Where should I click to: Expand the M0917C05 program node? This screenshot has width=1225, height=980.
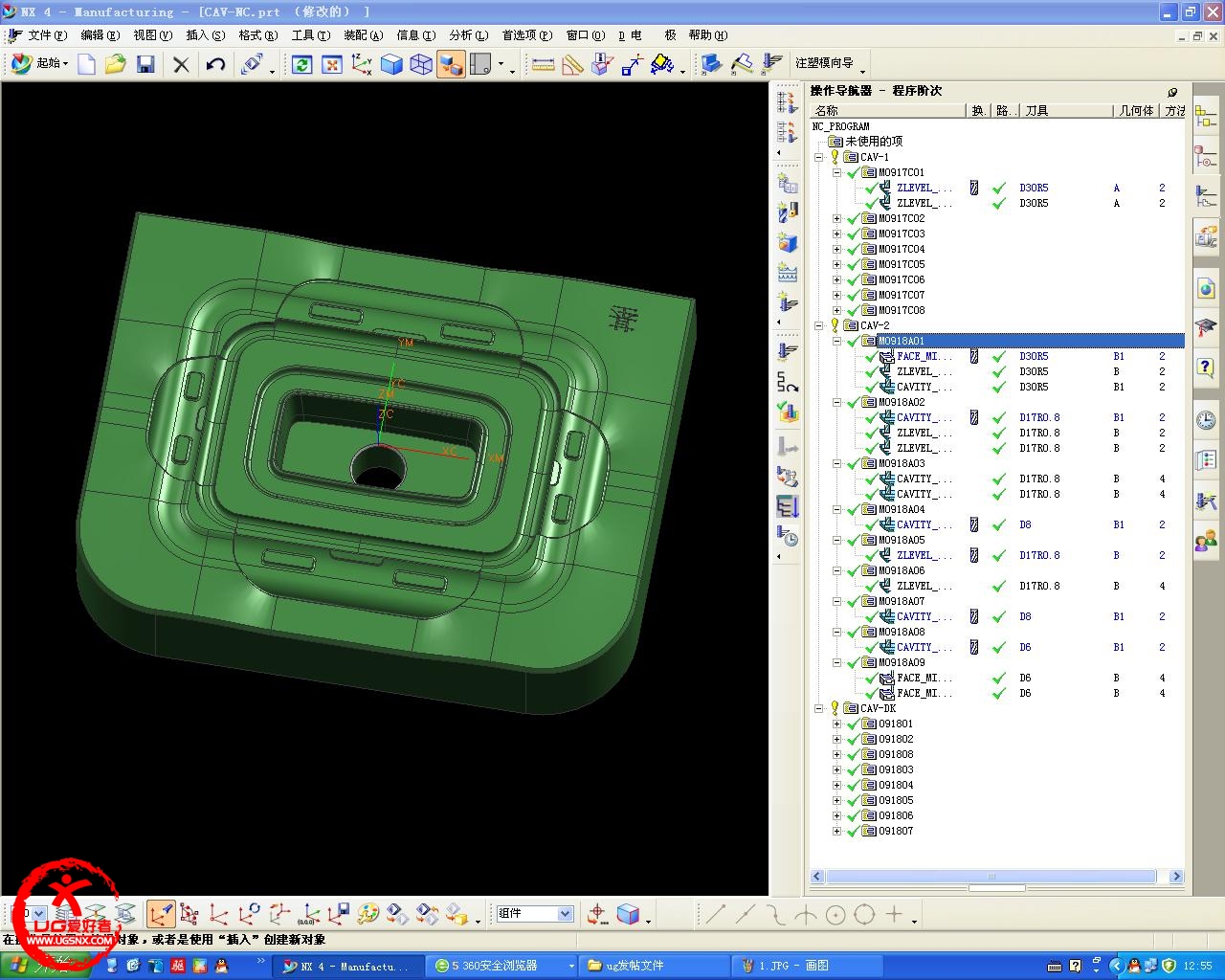point(837,264)
